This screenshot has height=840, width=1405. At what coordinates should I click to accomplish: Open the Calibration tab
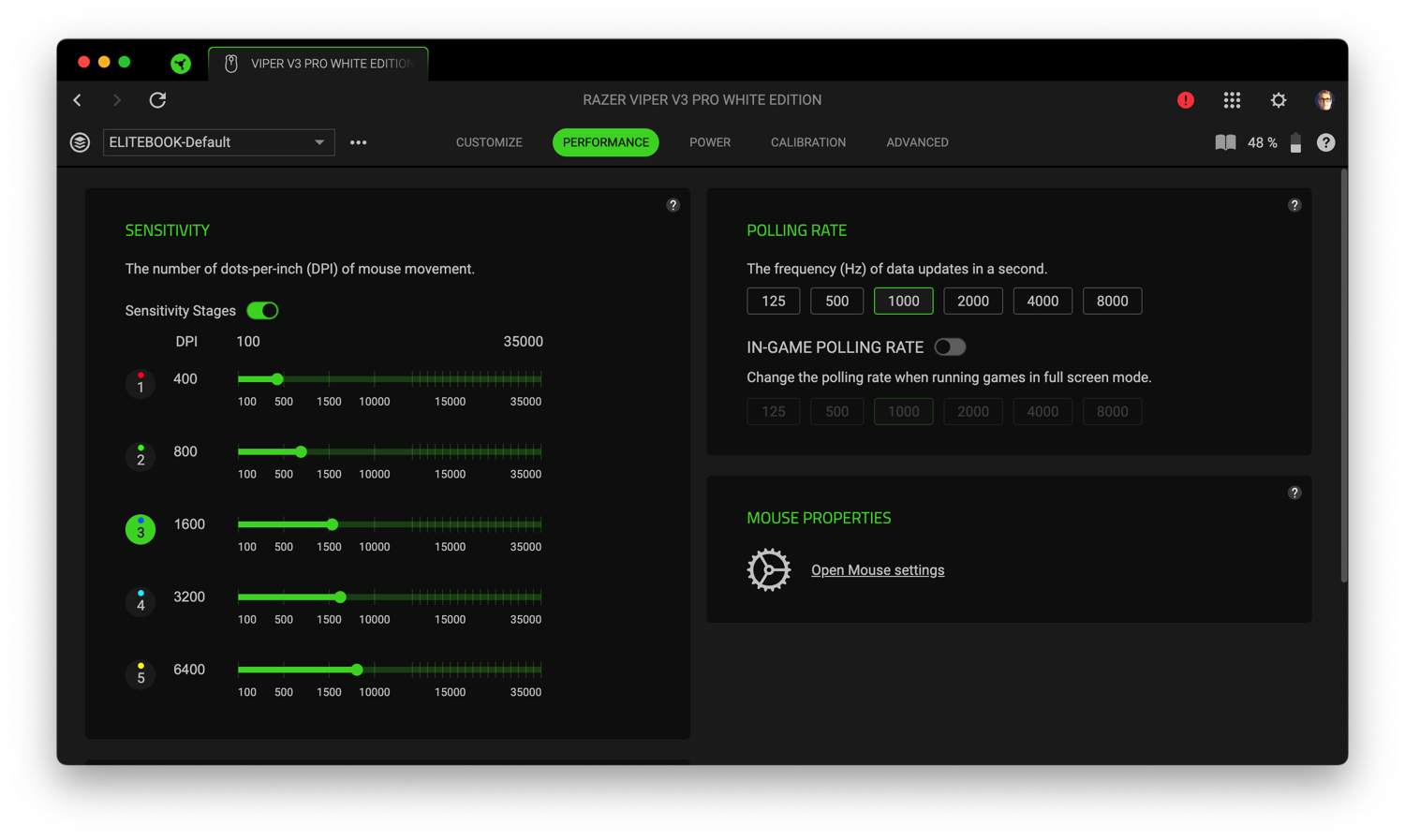click(x=808, y=142)
